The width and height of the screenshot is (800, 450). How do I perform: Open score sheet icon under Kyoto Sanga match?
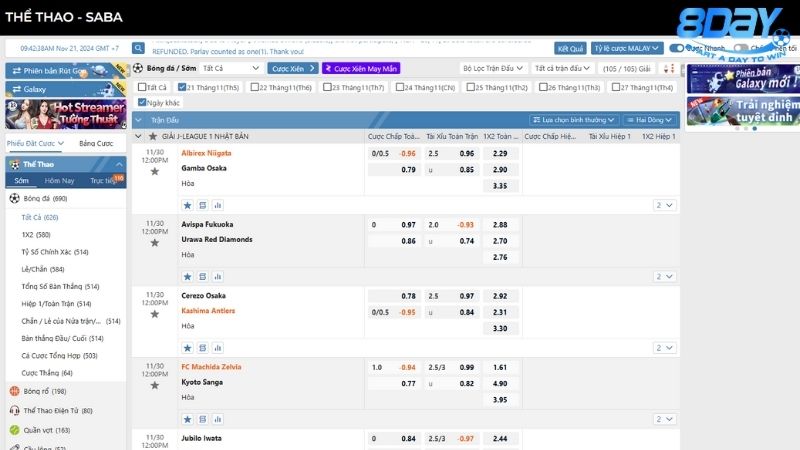coord(203,419)
